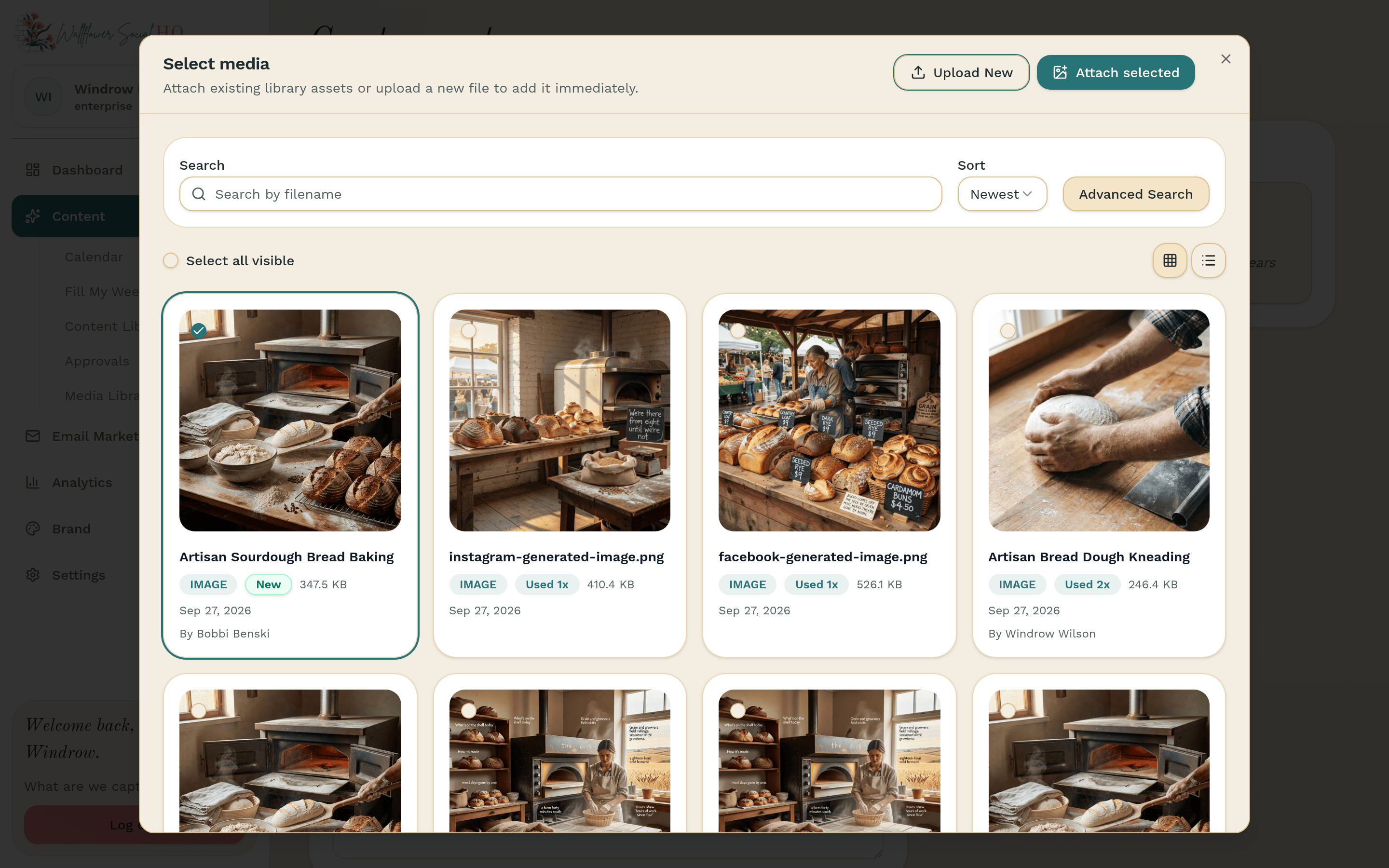The width and height of the screenshot is (1389, 868).
Task: Click the Brand sidebar item
Action: pyautogui.click(x=71, y=529)
